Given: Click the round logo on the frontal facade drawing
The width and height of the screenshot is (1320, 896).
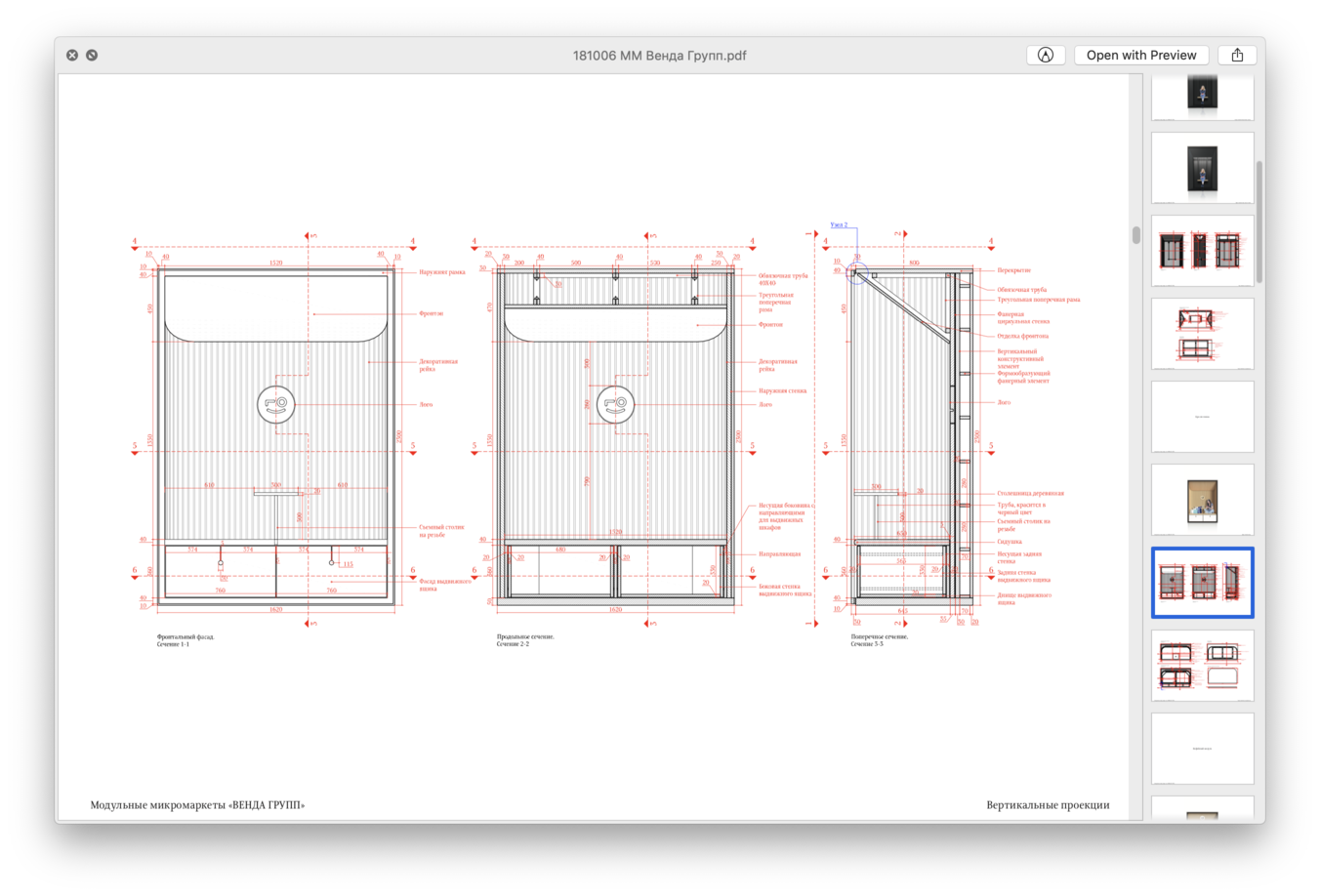Looking at the screenshot, I should point(276,404).
